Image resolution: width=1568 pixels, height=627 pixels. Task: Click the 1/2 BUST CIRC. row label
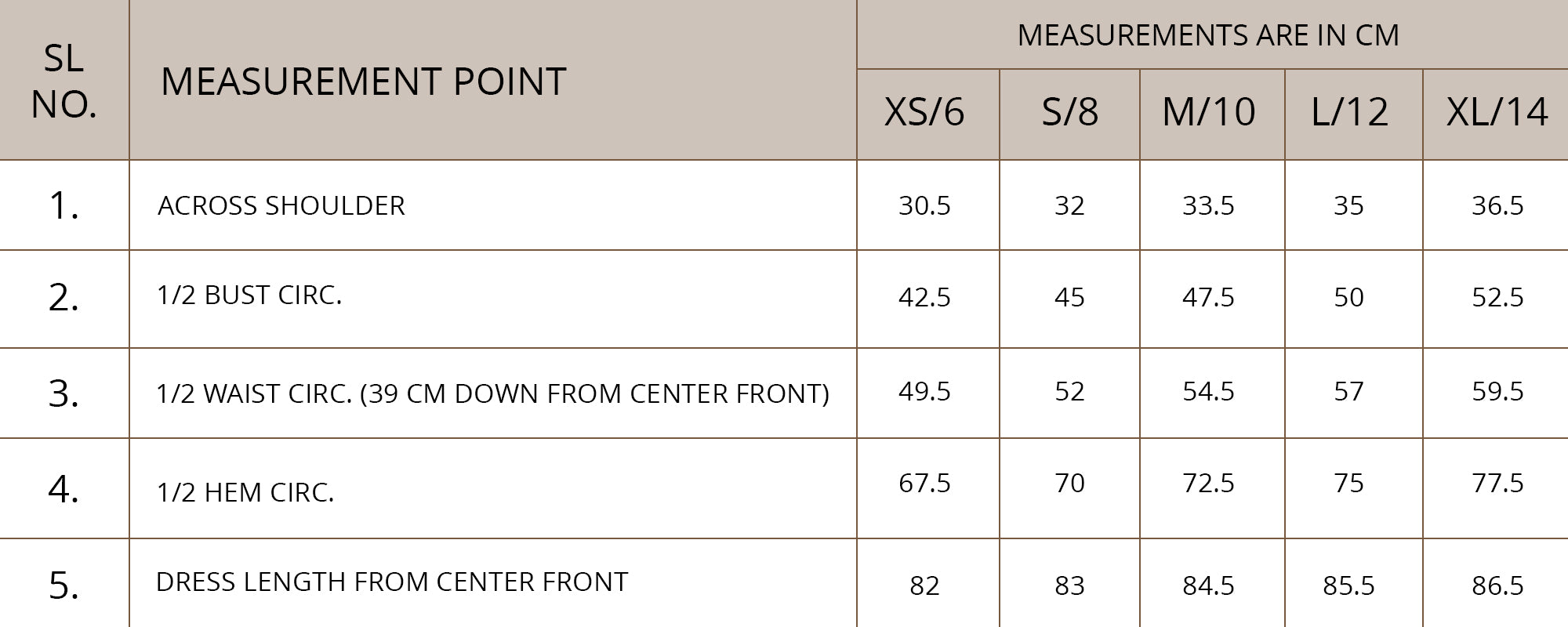(x=249, y=295)
